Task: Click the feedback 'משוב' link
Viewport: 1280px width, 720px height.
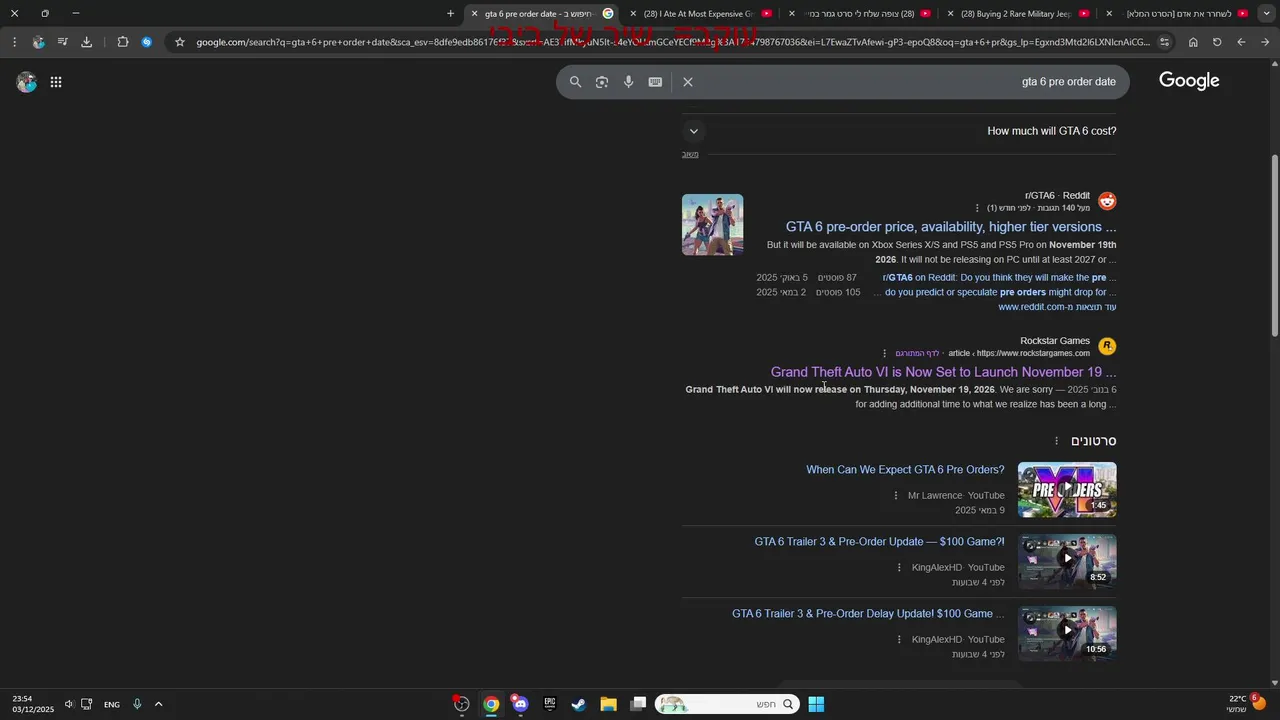Action: (690, 154)
